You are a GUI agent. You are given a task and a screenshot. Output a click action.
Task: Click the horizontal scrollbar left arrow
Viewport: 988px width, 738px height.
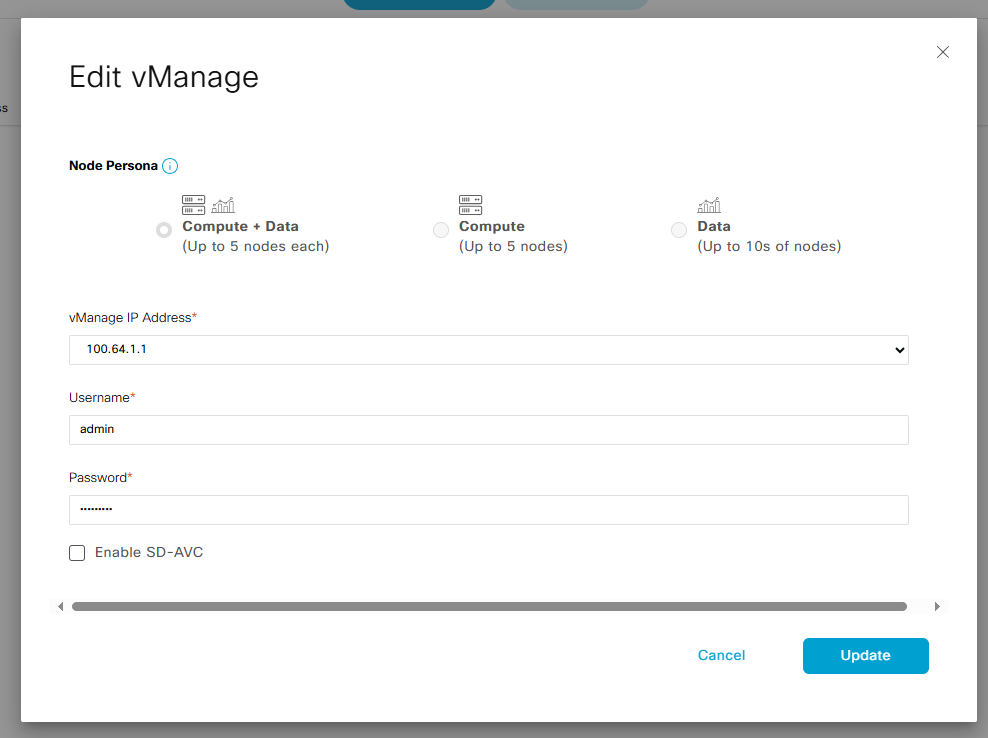pyautogui.click(x=60, y=606)
